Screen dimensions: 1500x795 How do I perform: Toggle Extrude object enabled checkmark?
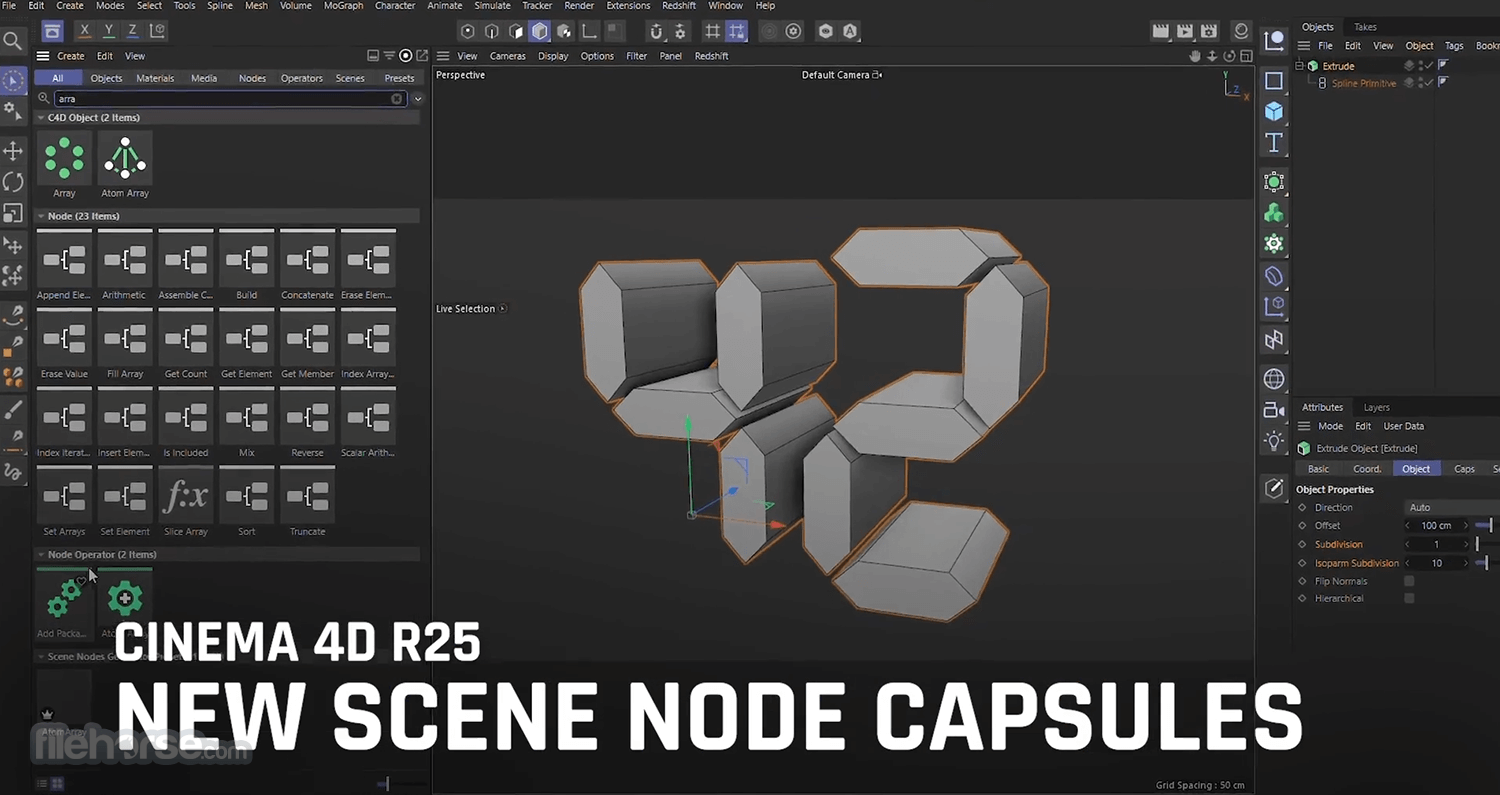coord(1429,66)
